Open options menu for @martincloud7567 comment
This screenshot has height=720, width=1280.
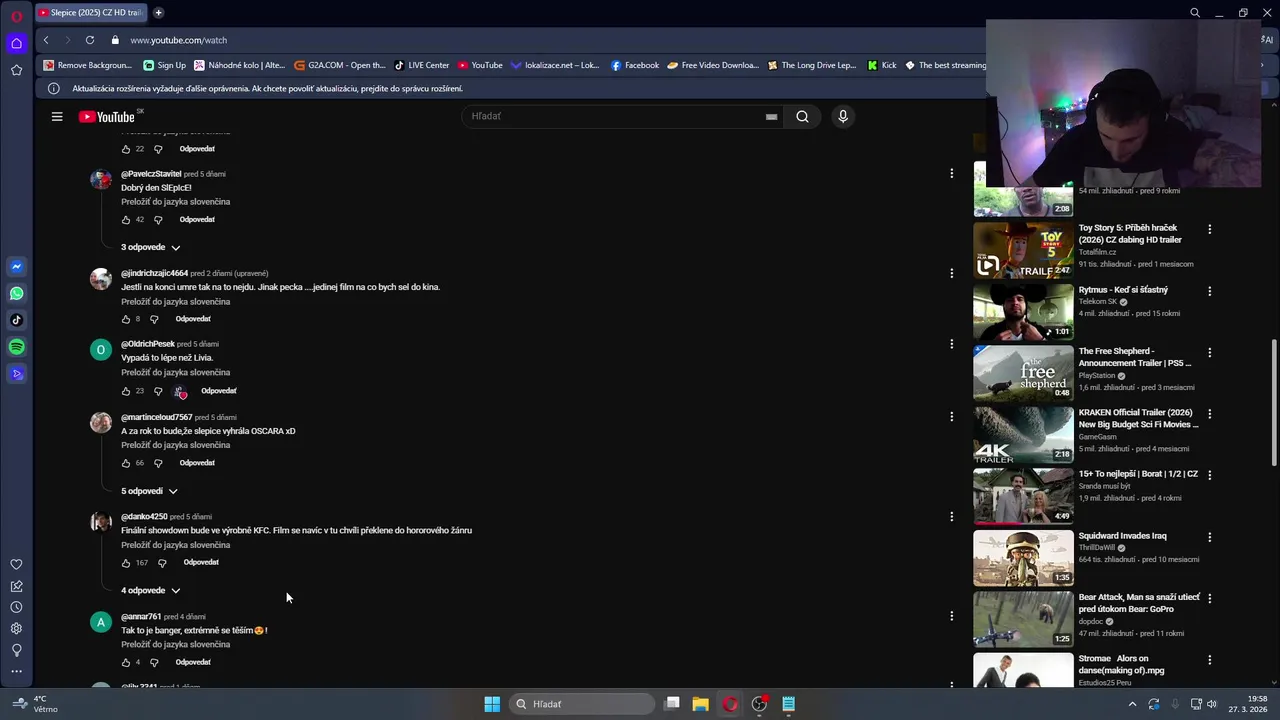951,416
